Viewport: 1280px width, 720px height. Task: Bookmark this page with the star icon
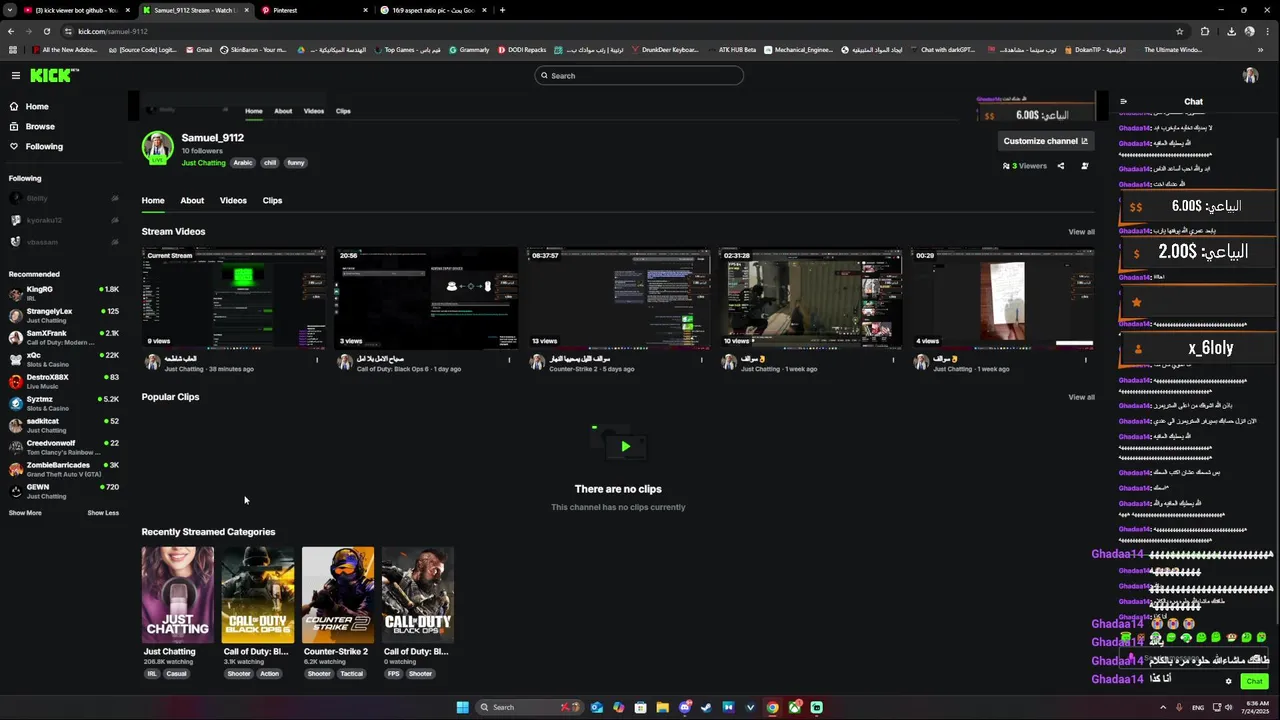coord(1180,31)
